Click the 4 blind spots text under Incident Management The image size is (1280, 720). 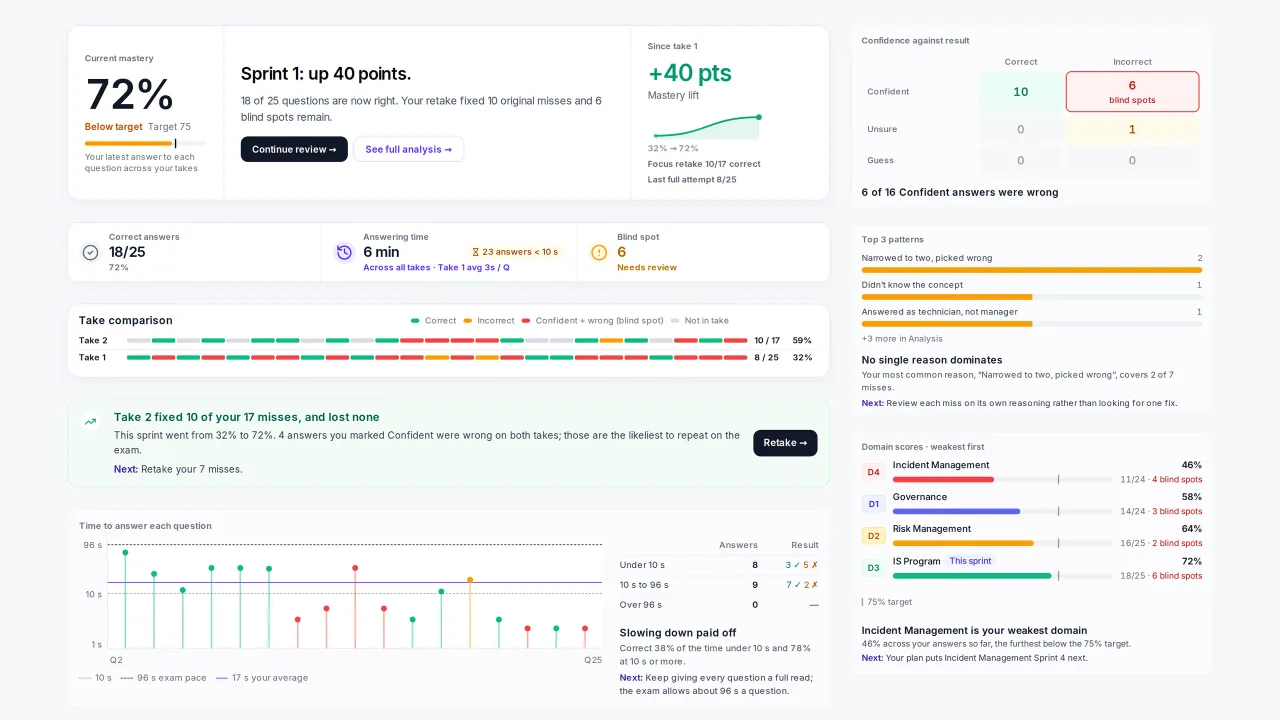(1177, 480)
